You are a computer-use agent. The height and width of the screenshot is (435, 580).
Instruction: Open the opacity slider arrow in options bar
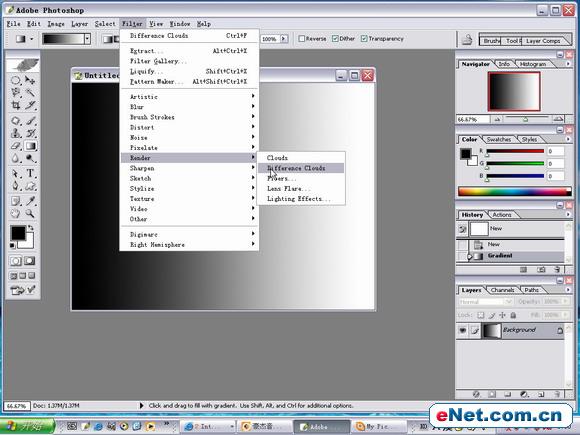pyautogui.click(x=284, y=38)
